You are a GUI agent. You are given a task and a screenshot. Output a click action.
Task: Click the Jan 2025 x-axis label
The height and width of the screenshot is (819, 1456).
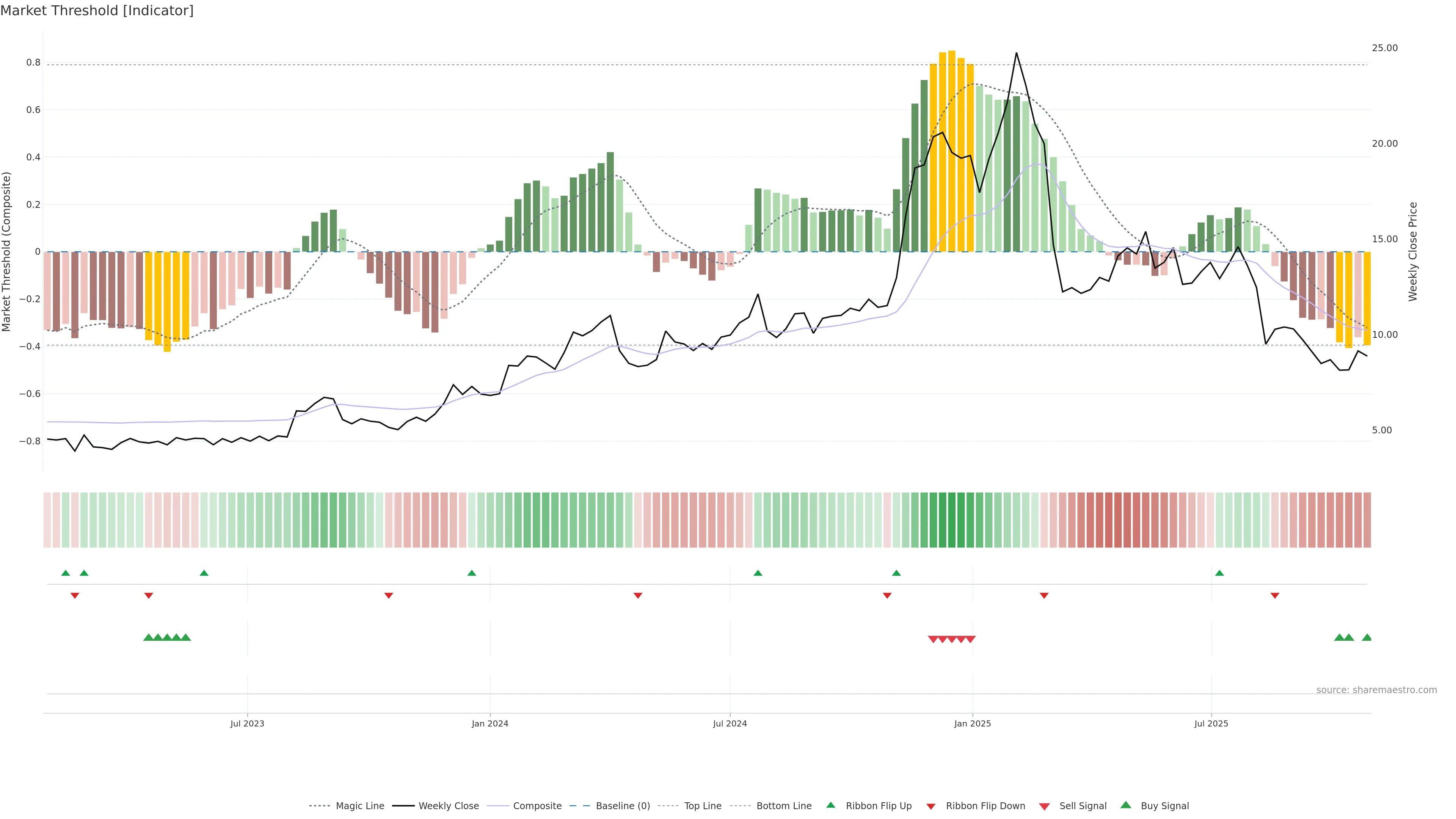972,723
